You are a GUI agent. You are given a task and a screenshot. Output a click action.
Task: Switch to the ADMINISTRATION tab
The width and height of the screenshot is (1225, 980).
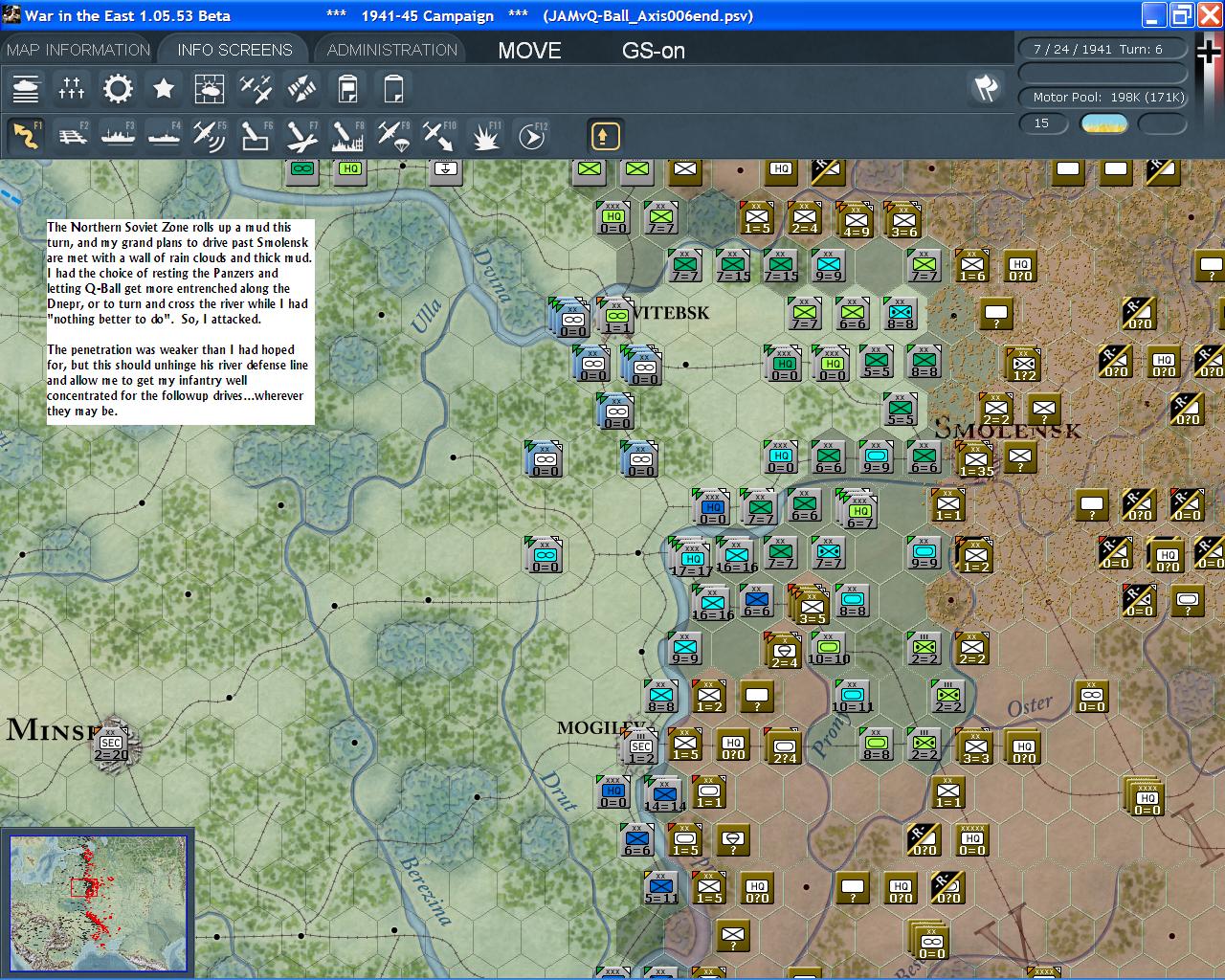[392, 50]
